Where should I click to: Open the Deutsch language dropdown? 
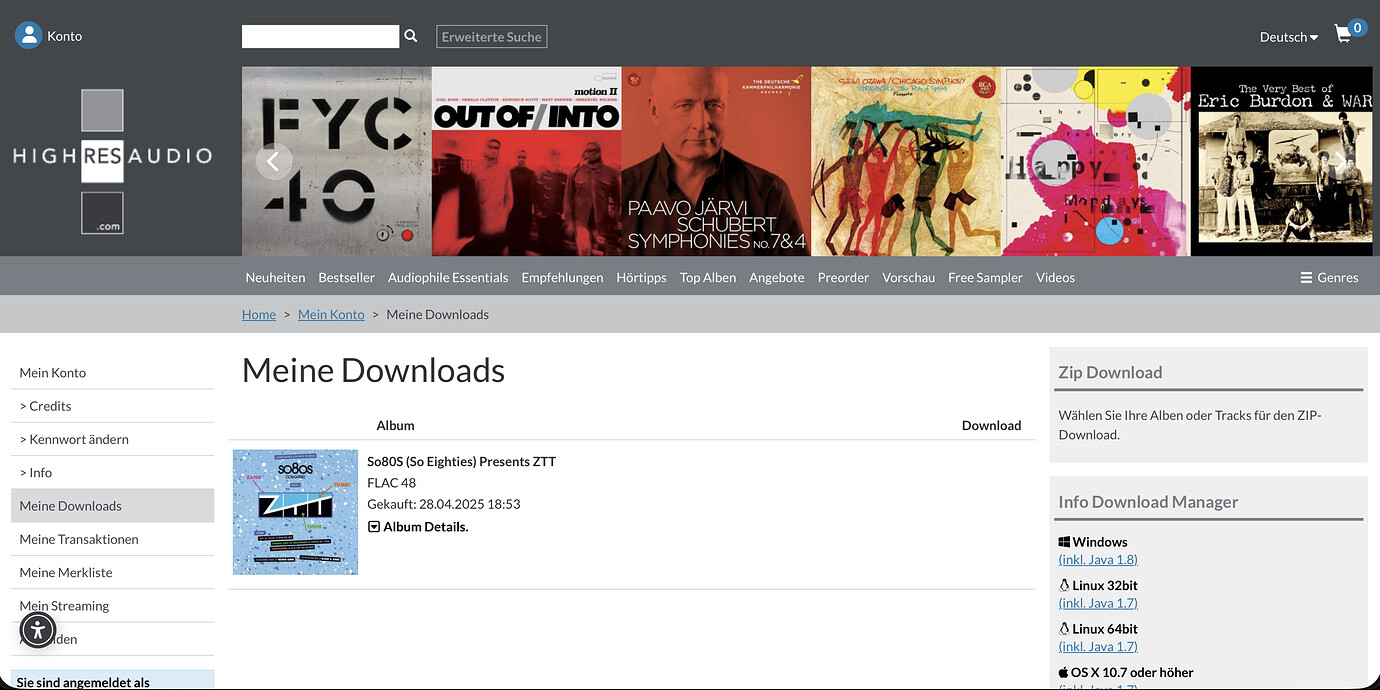click(x=1288, y=37)
